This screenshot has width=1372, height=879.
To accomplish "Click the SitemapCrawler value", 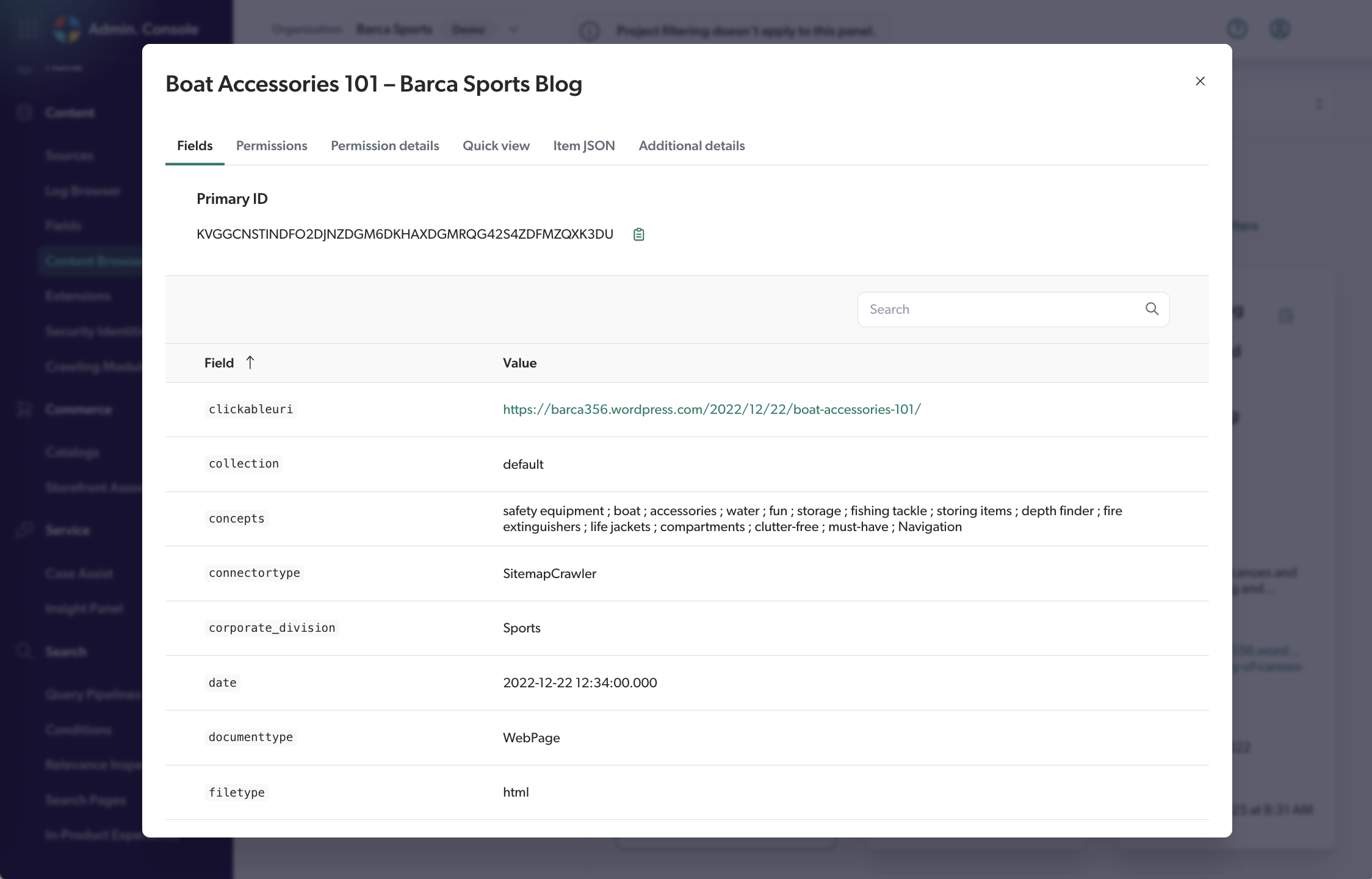I will (x=549, y=574).
